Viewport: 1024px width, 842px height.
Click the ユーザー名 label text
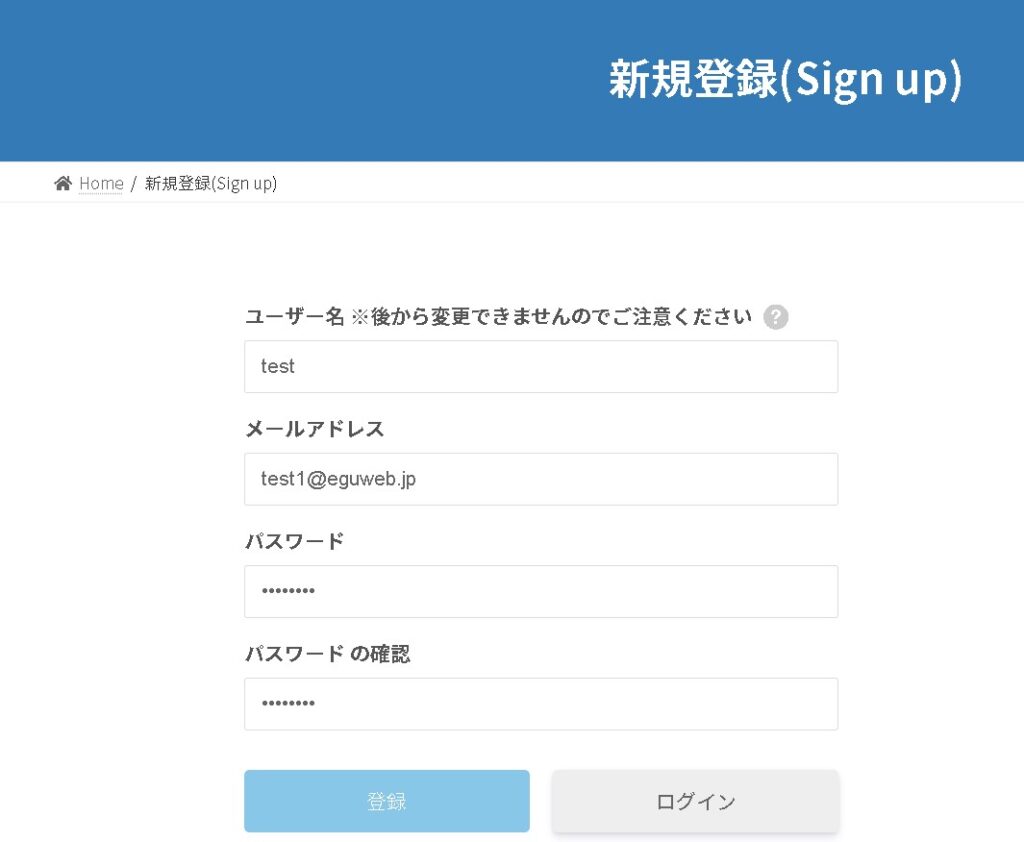pos(294,317)
